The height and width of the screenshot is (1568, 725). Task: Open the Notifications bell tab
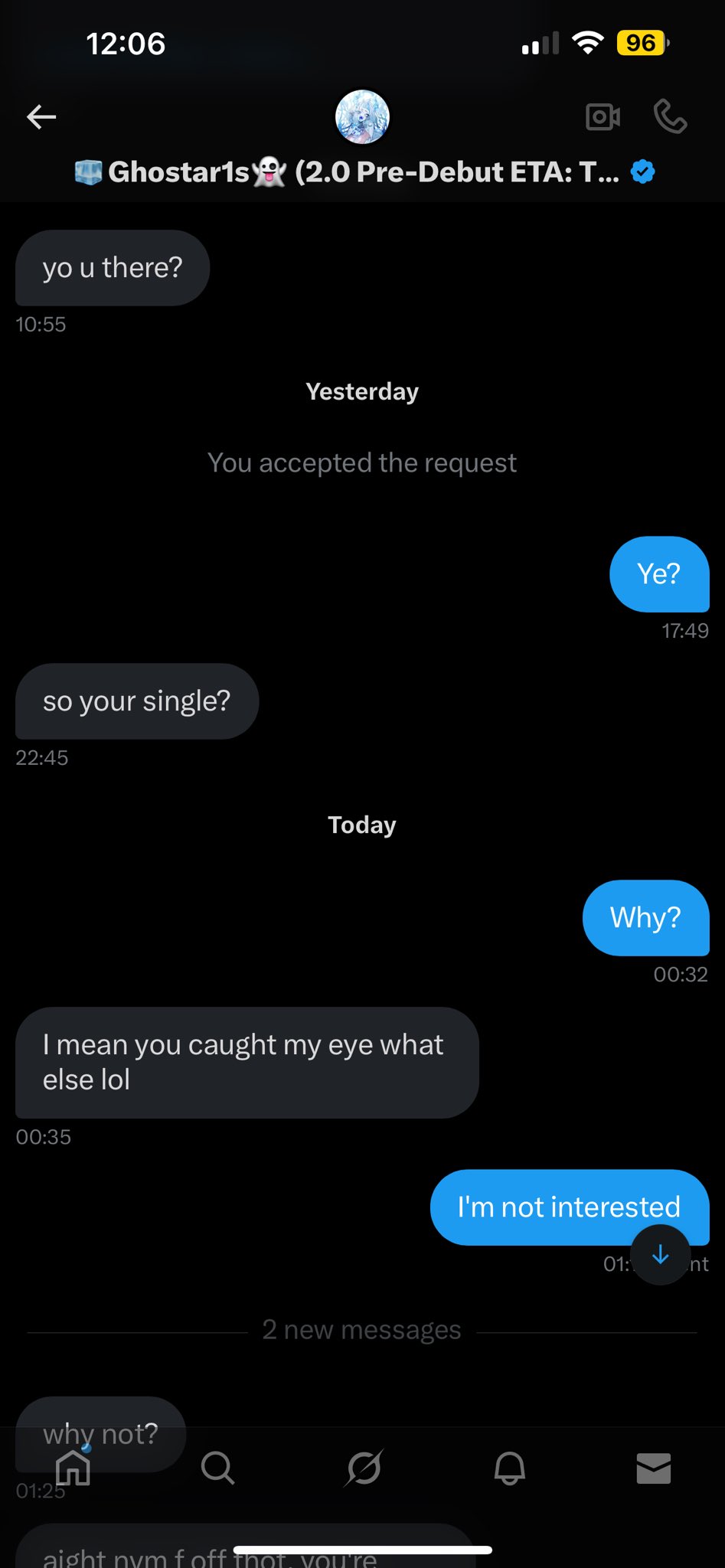509,1468
